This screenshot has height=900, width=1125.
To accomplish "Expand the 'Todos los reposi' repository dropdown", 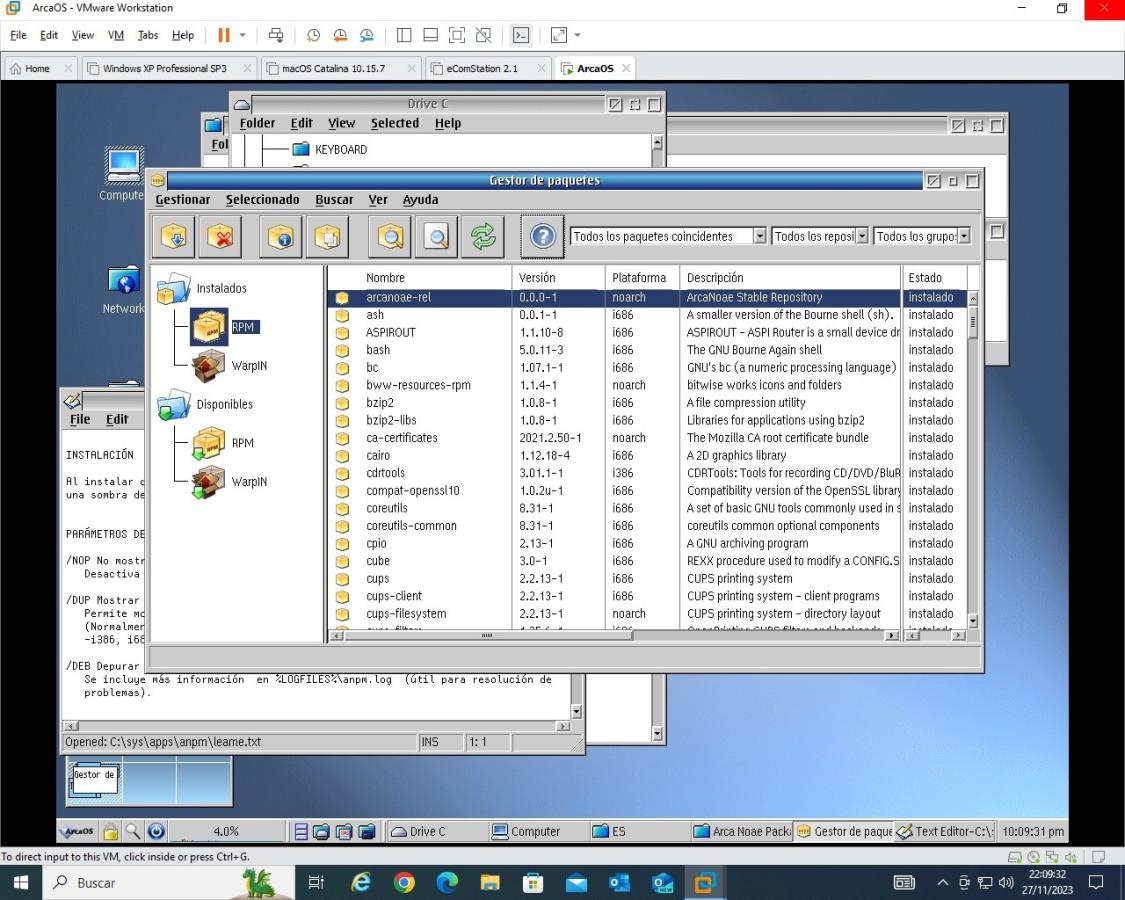I will tap(862, 237).
